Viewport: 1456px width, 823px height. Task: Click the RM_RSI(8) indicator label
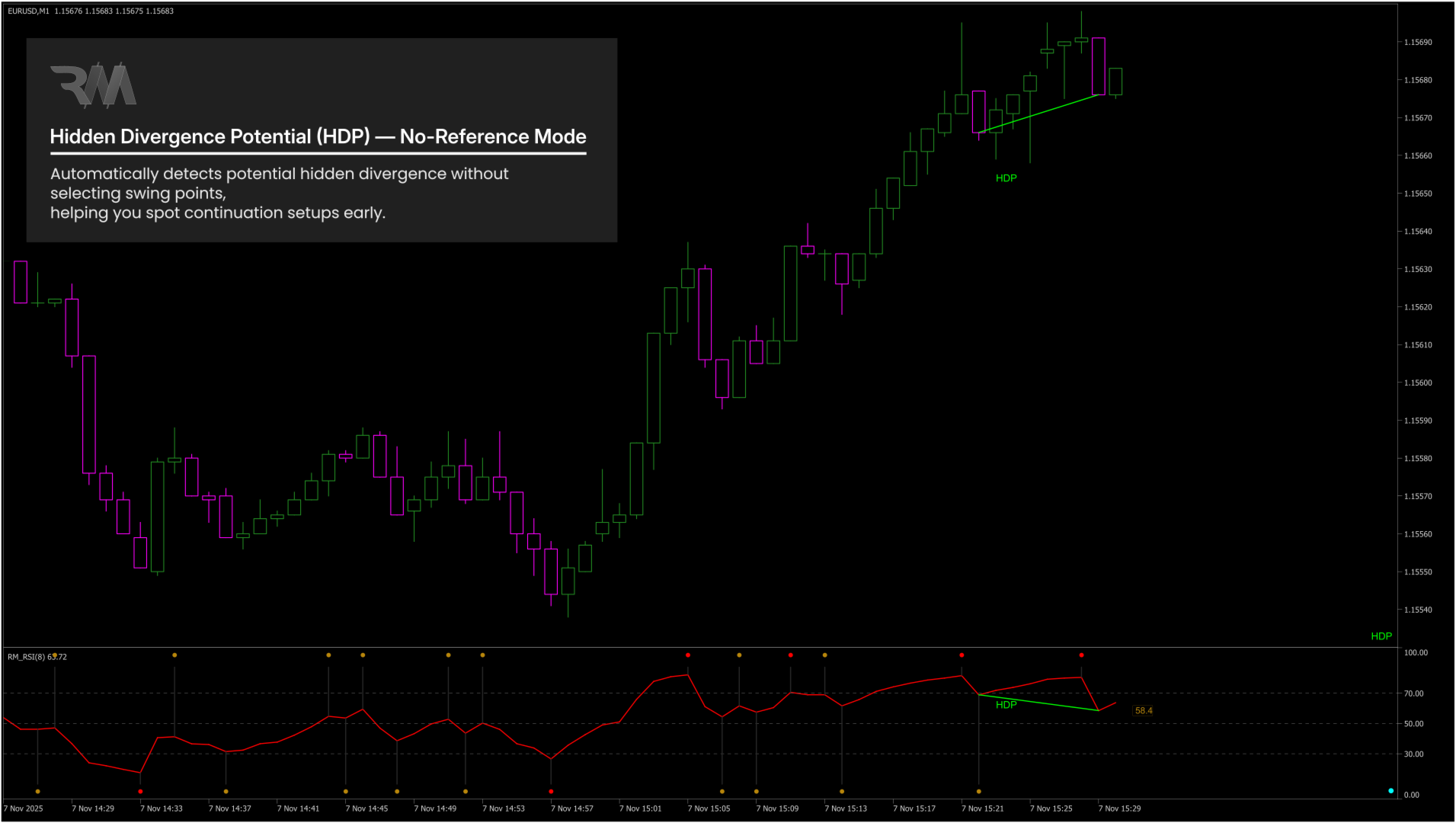(37, 657)
